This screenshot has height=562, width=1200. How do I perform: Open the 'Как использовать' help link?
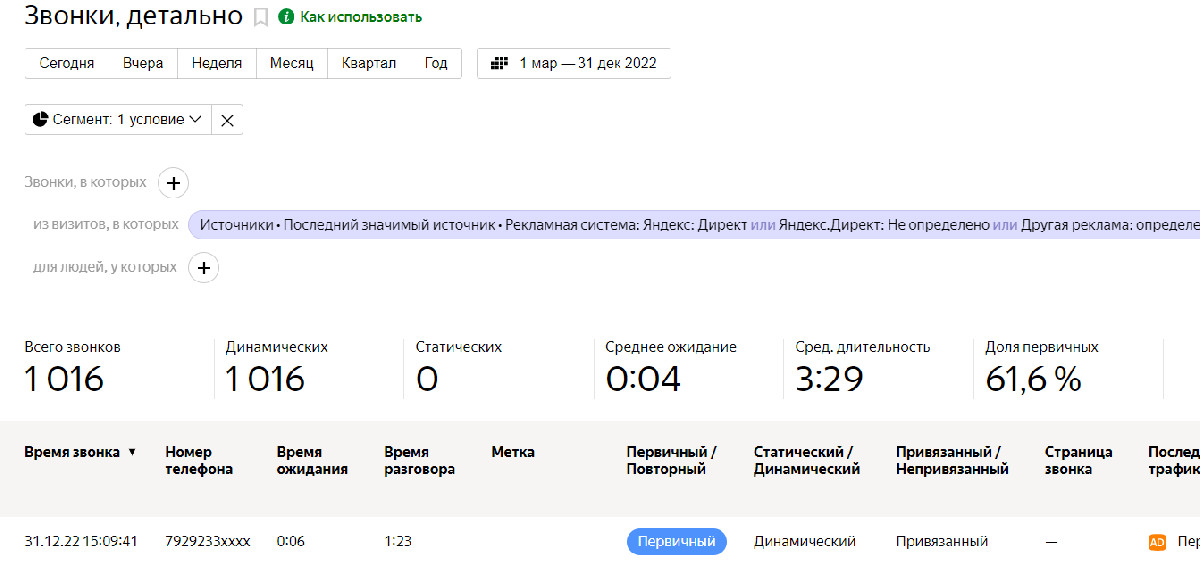click(361, 17)
